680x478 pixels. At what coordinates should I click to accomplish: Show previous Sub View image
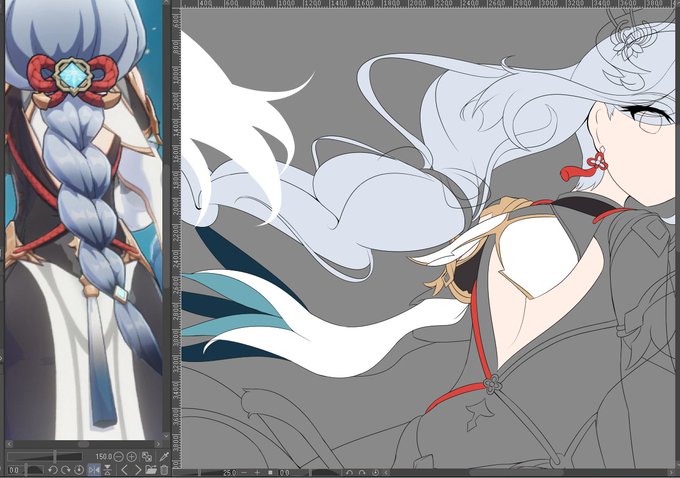coord(125,470)
